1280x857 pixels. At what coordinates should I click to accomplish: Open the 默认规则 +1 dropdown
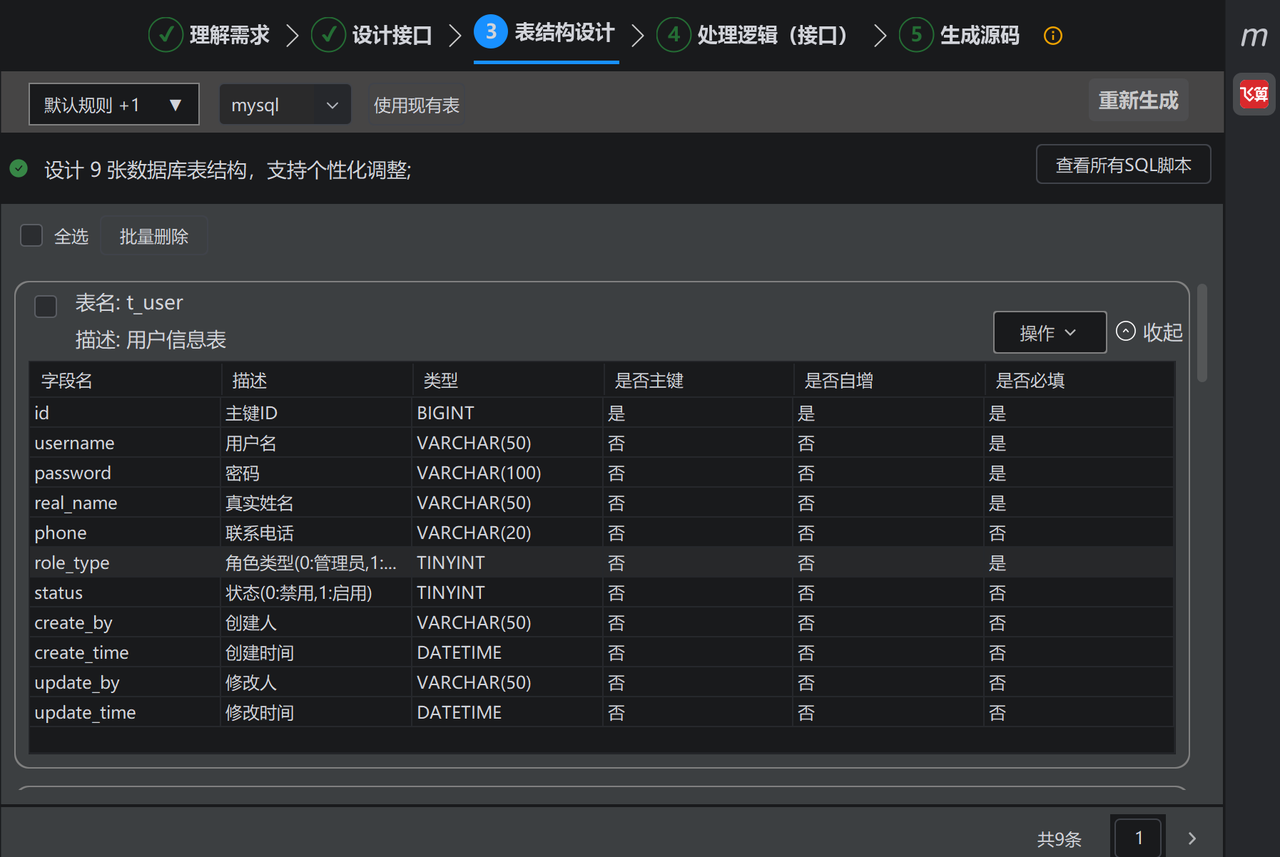point(114,104)
